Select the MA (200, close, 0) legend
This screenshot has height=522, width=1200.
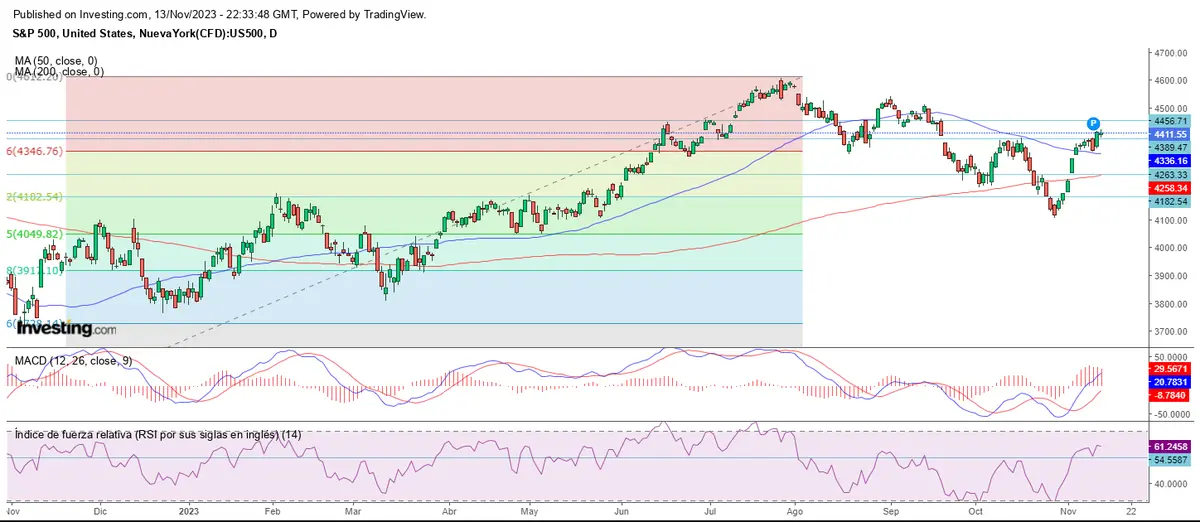click(x=59, y=72)
